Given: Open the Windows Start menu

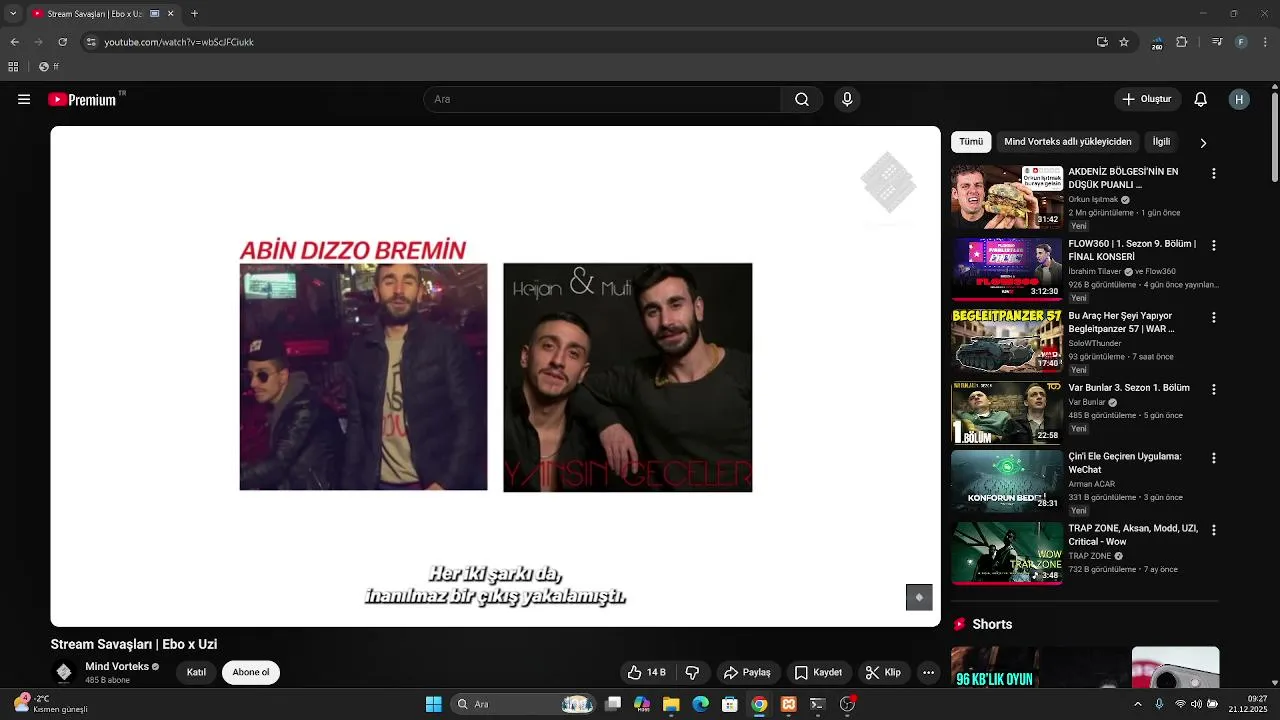Looking at the screenshot, I should (x=433, y=704).
